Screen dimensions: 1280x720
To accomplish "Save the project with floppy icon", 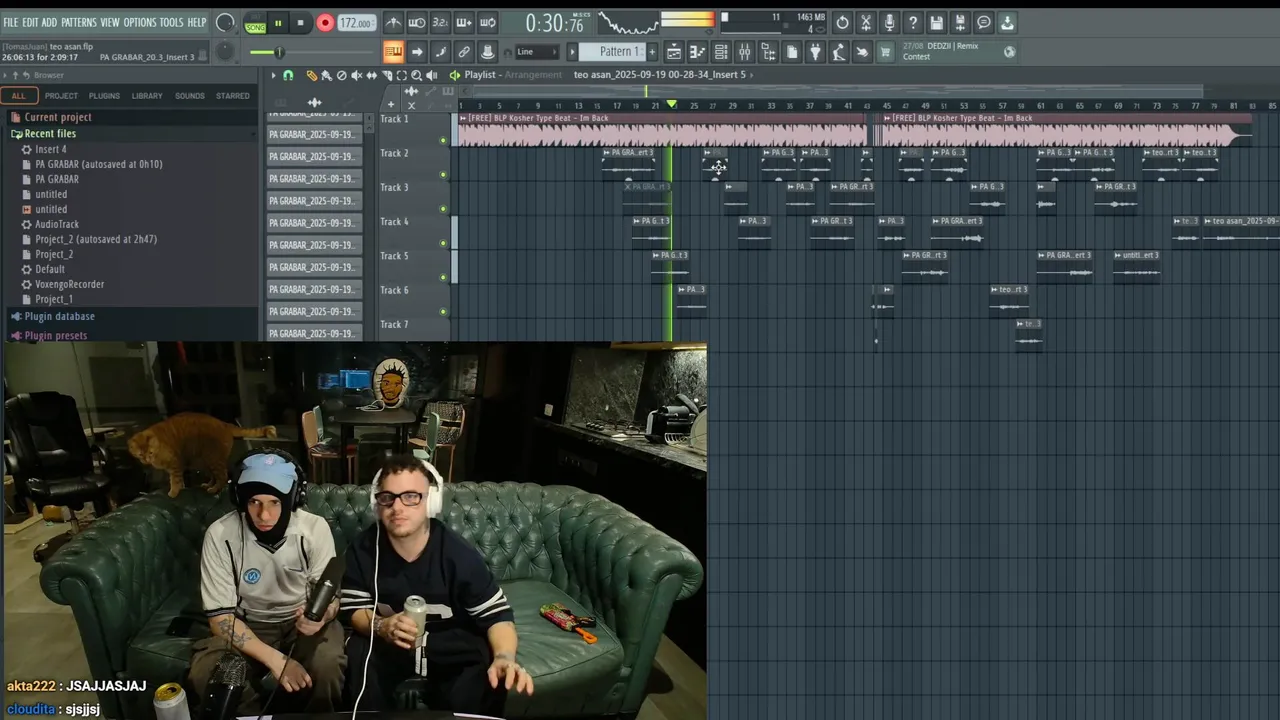I will (937, 22).
